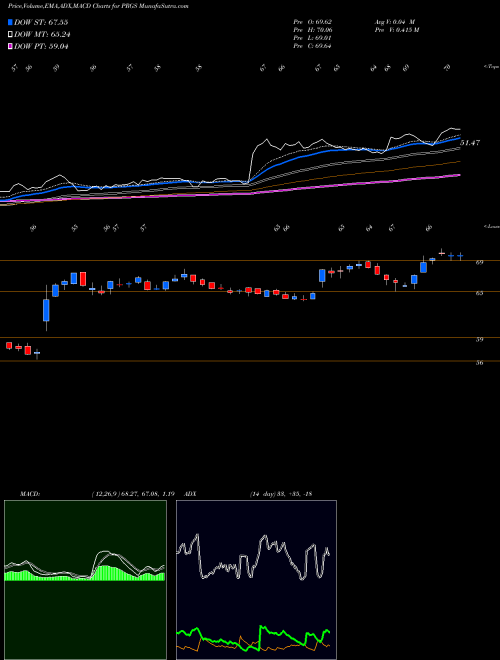
Task: Click the 59 price level axis label
Action: pos(479,339)
